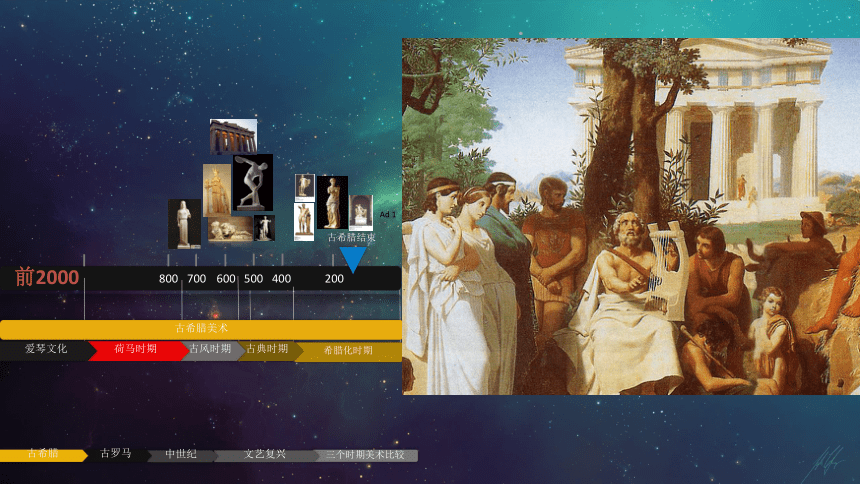Select the archaic standing figure statue thumbnail

click(x=184, y=224)
